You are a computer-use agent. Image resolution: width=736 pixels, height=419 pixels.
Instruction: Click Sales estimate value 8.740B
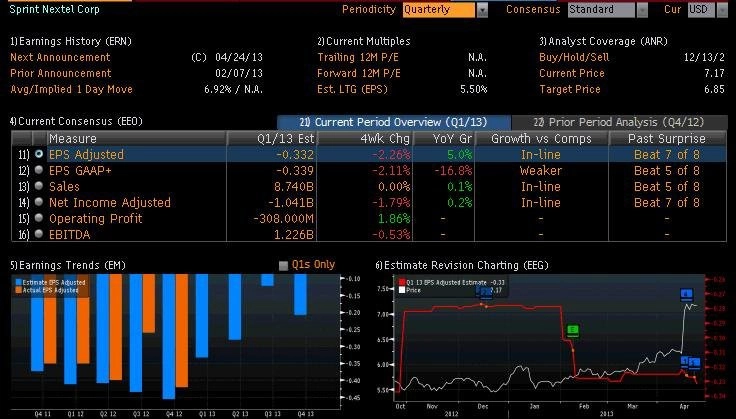293,186
